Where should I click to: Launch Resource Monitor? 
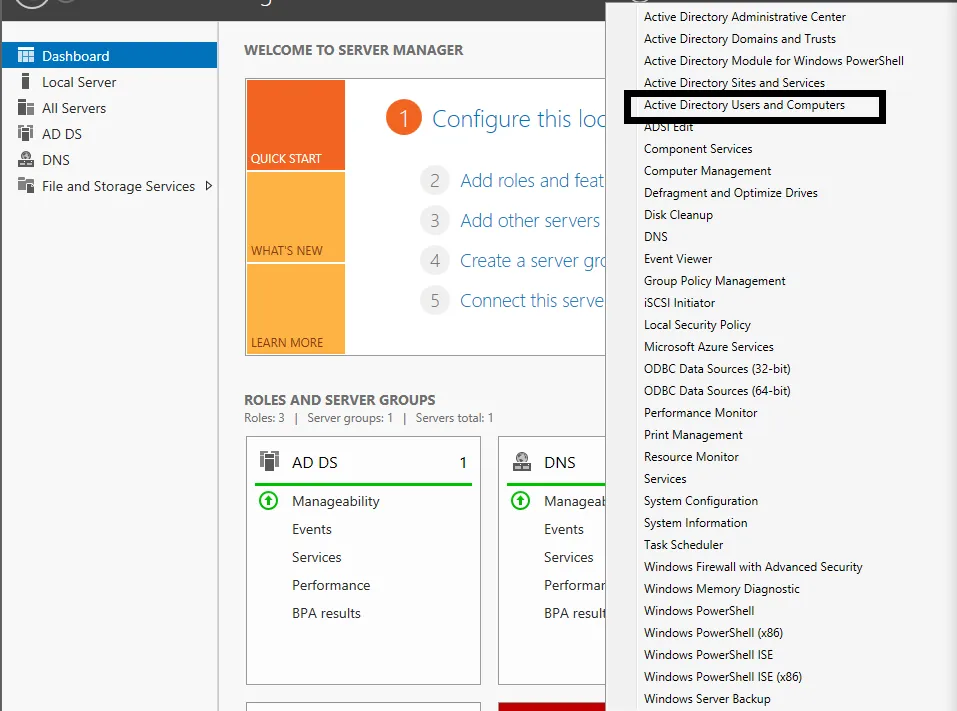[x=691, y=457]
